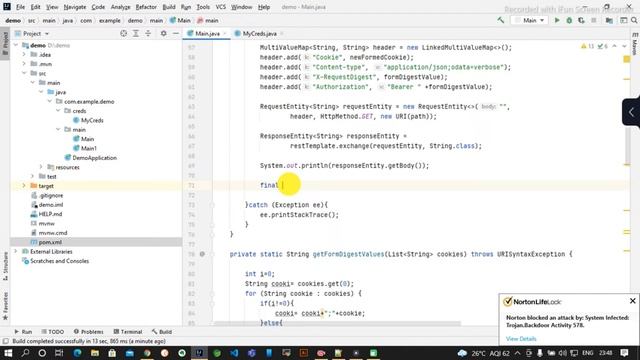Open the Navigate menu
The width and height of the screenshot is (640, 360).
point(75,7)
